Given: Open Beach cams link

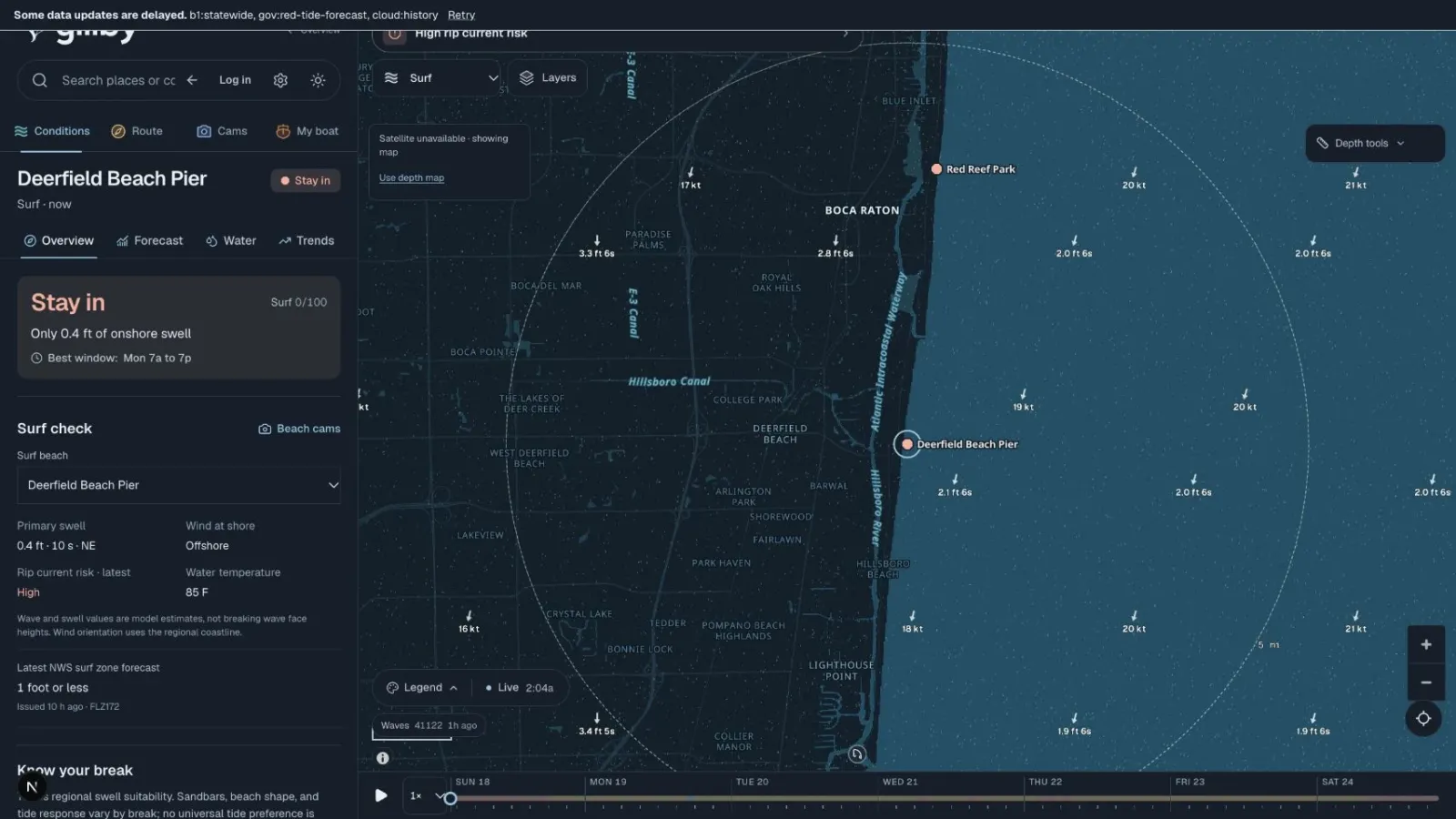Looking at the screenshot, I should (x=299, y=429).
